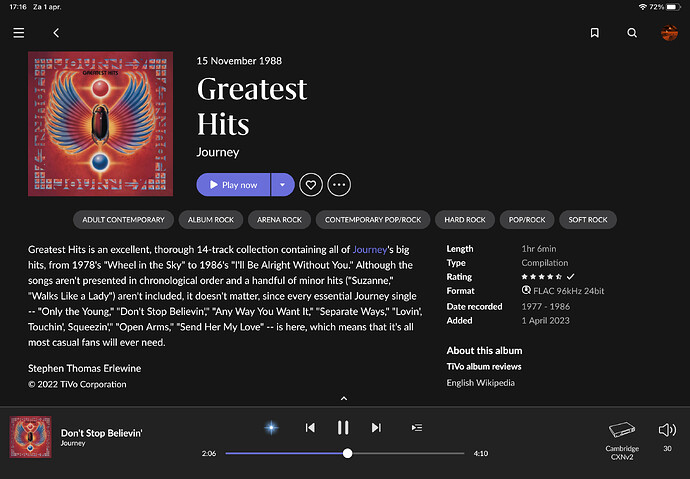Favorite album with heart icon
The image size is (690, 479).
[x=311, y=185]
